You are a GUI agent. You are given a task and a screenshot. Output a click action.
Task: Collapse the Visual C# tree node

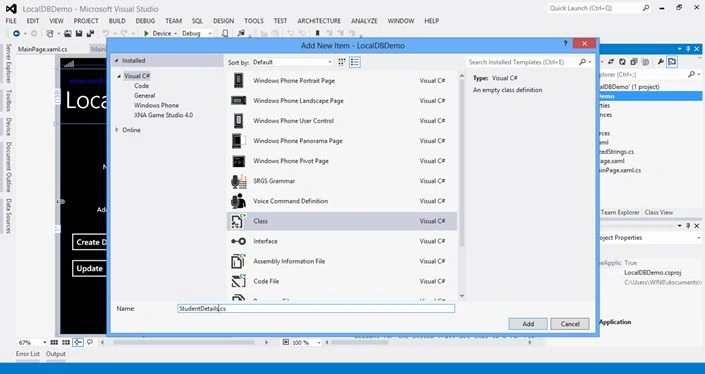(119, 76)
